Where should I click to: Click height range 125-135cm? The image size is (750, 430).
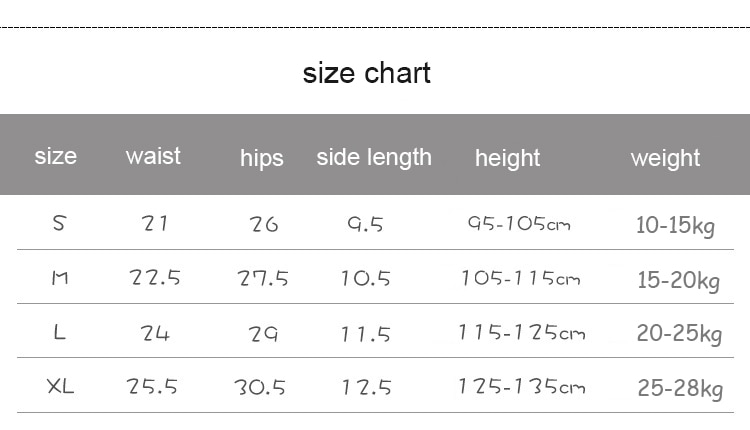point(522,386)
